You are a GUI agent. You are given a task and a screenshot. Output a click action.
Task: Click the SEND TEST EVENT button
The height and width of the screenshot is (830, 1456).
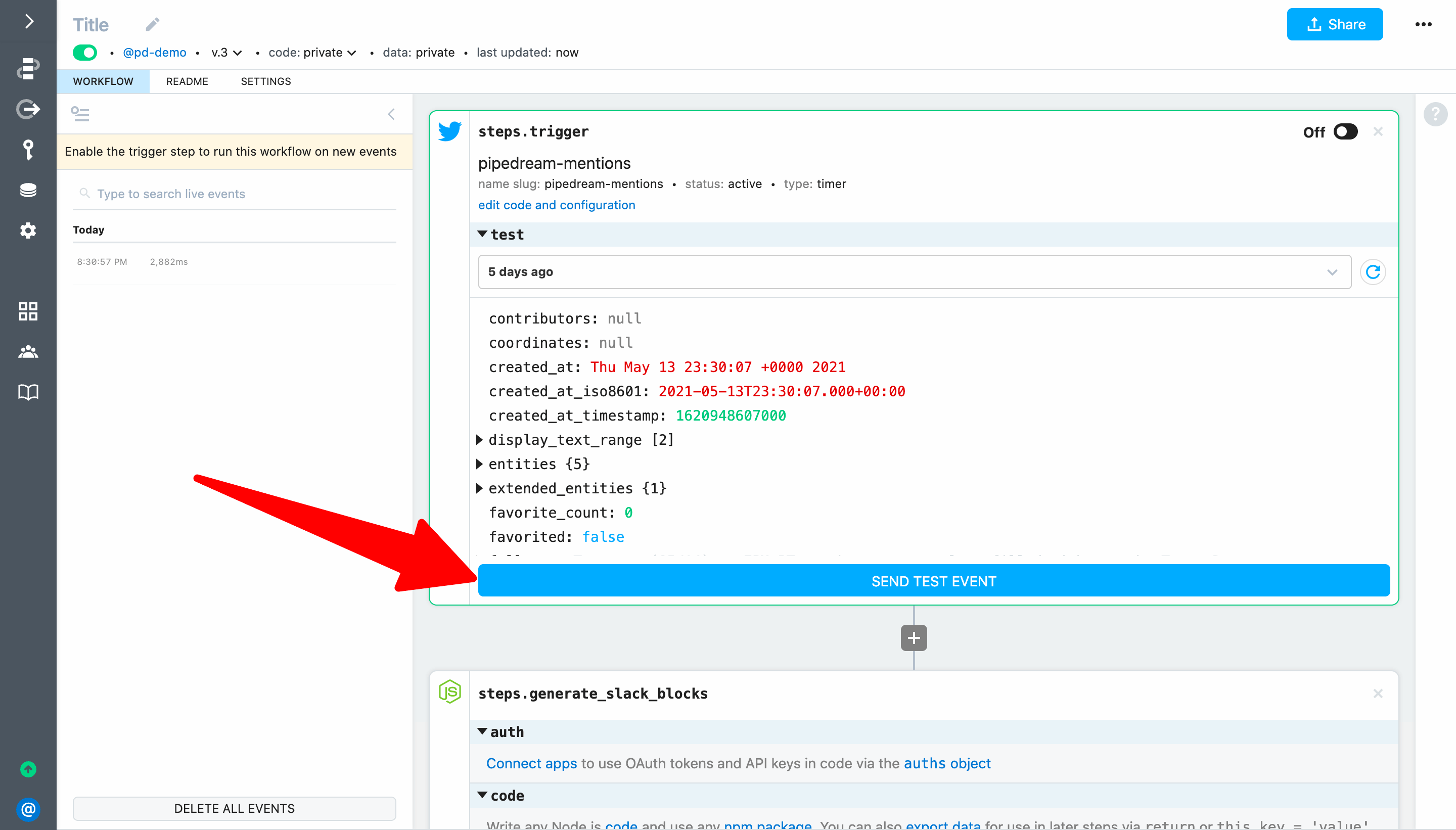933,581
